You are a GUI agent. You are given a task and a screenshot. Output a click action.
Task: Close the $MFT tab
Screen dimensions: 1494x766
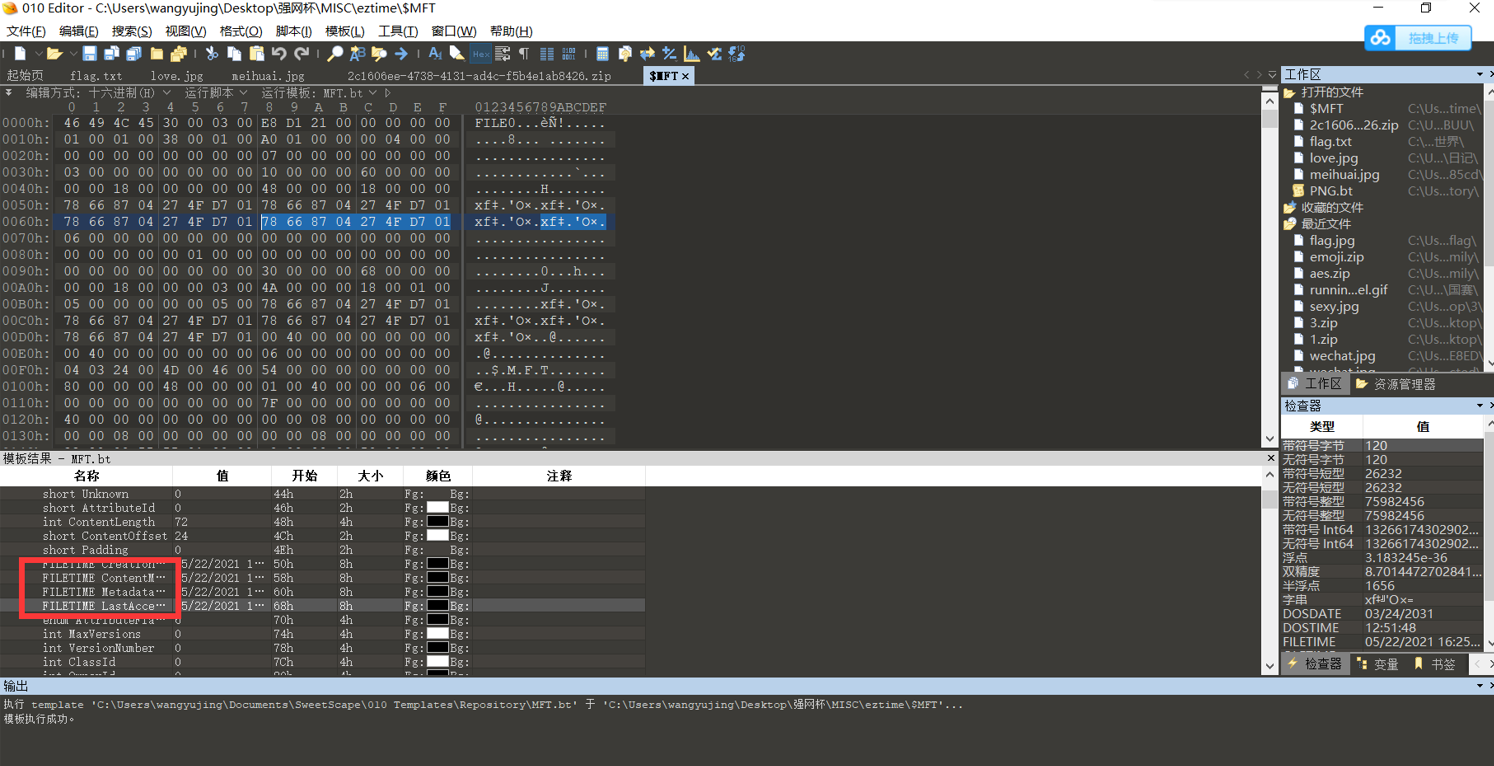[686, 76]
